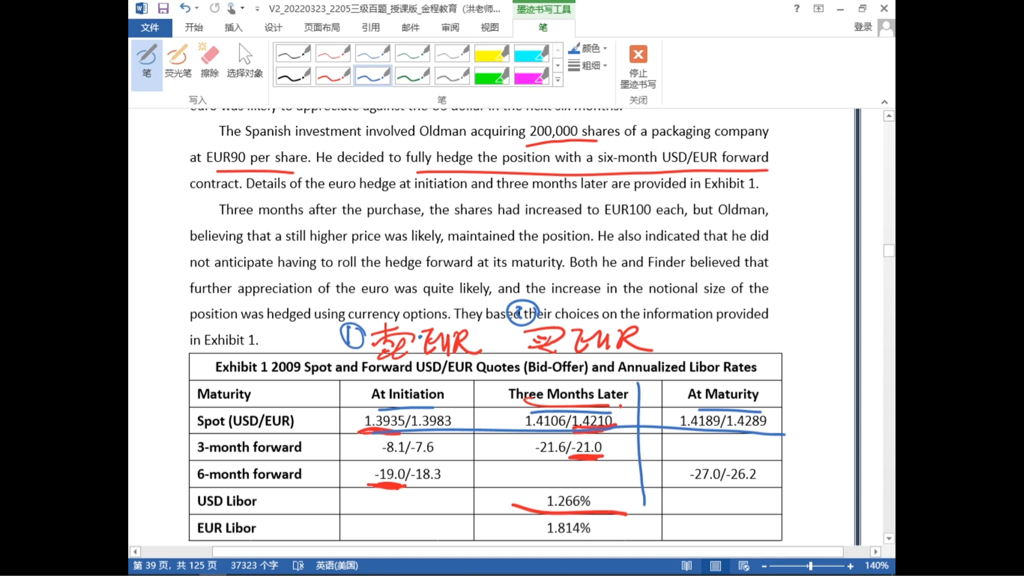Select the 笔 (Pen) tool

click(x=146, y=61)
